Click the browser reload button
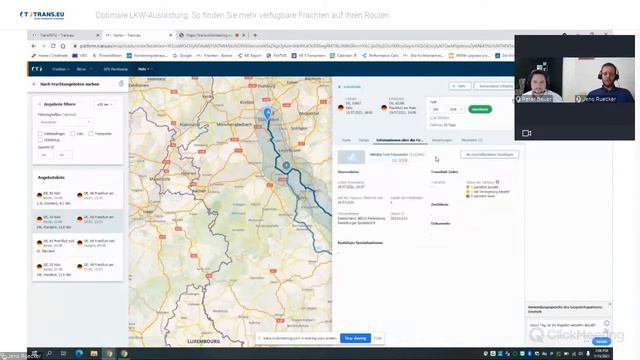Screen dimensions: 640x360 click(53, 46)
